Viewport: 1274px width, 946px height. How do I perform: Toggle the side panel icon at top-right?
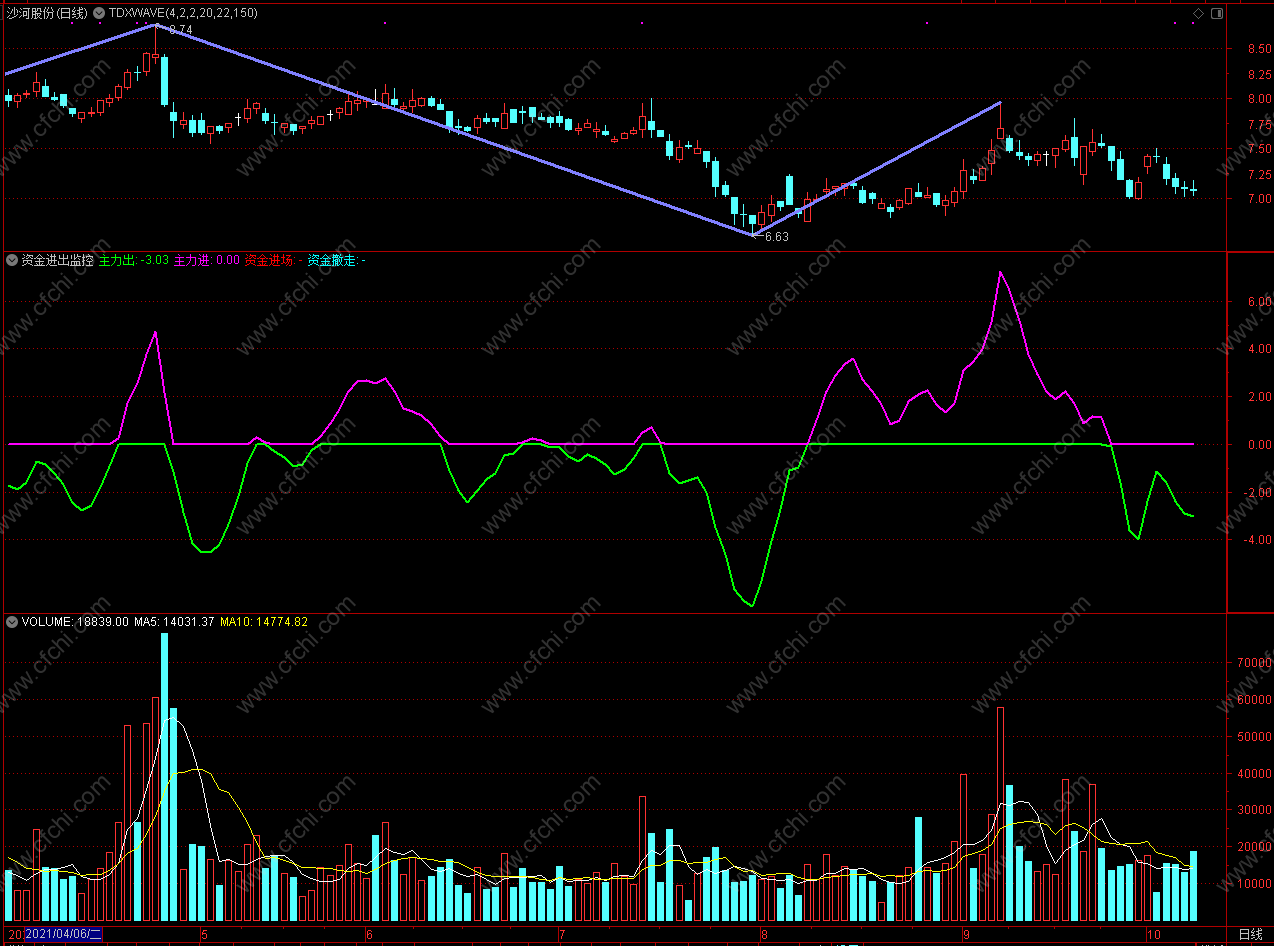pyautogui.click(x=1217, y=13)
